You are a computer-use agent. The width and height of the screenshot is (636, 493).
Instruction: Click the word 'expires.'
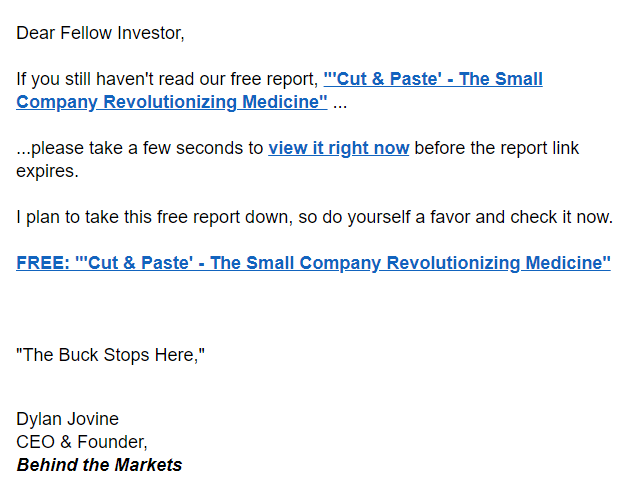[x=47, y=171]
